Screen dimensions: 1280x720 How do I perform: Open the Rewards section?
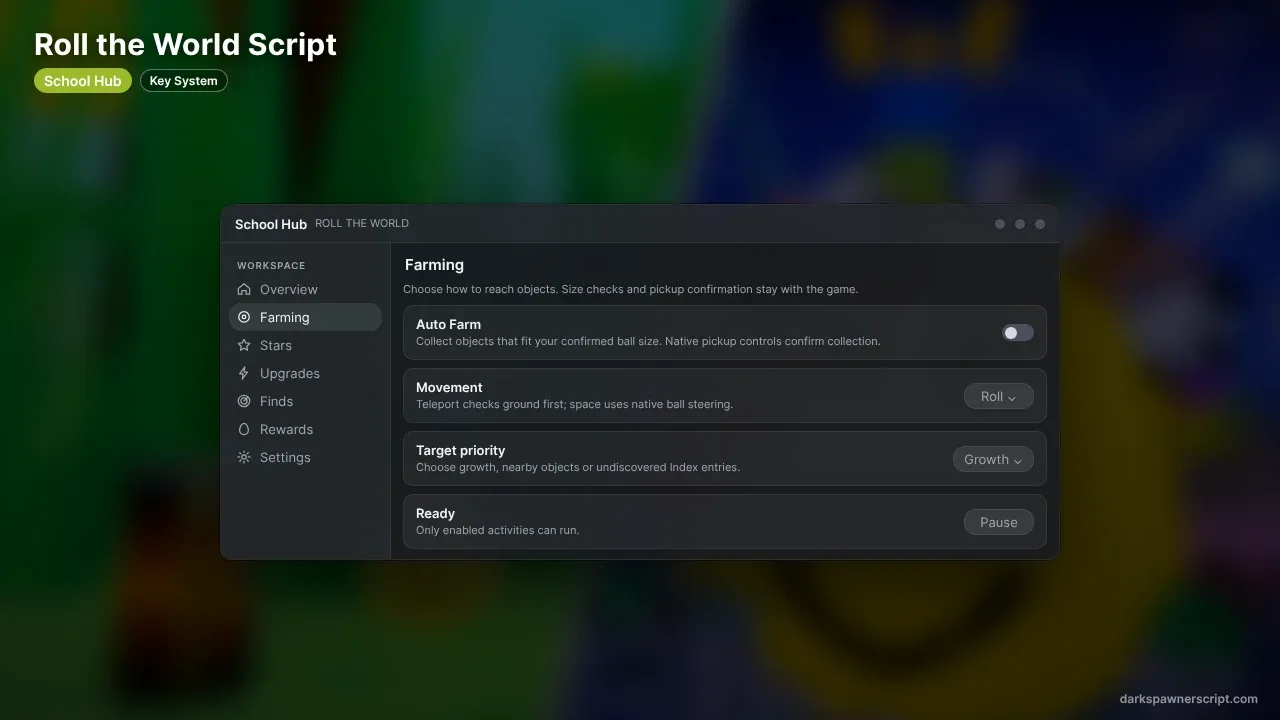point(306,429)
